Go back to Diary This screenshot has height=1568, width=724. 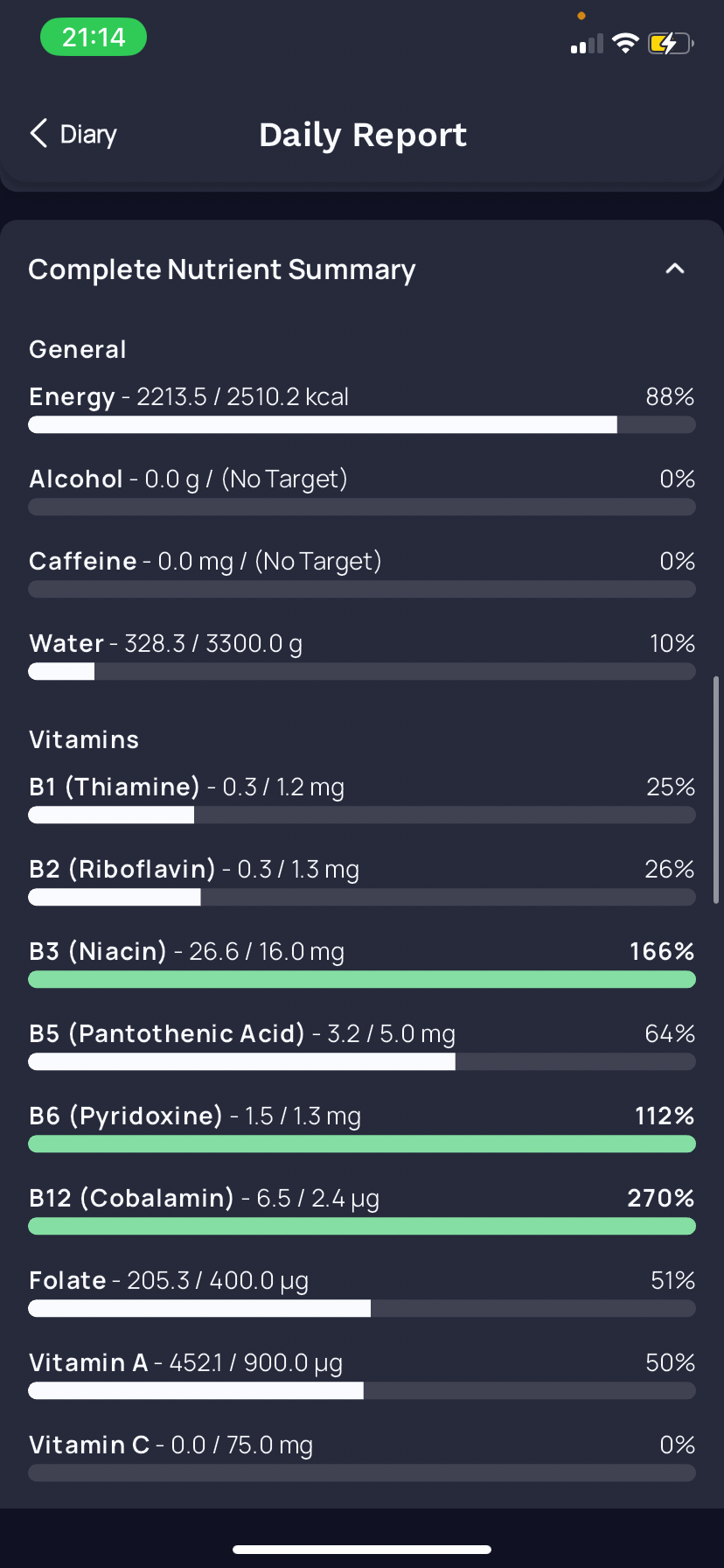[x=73, y=134]
